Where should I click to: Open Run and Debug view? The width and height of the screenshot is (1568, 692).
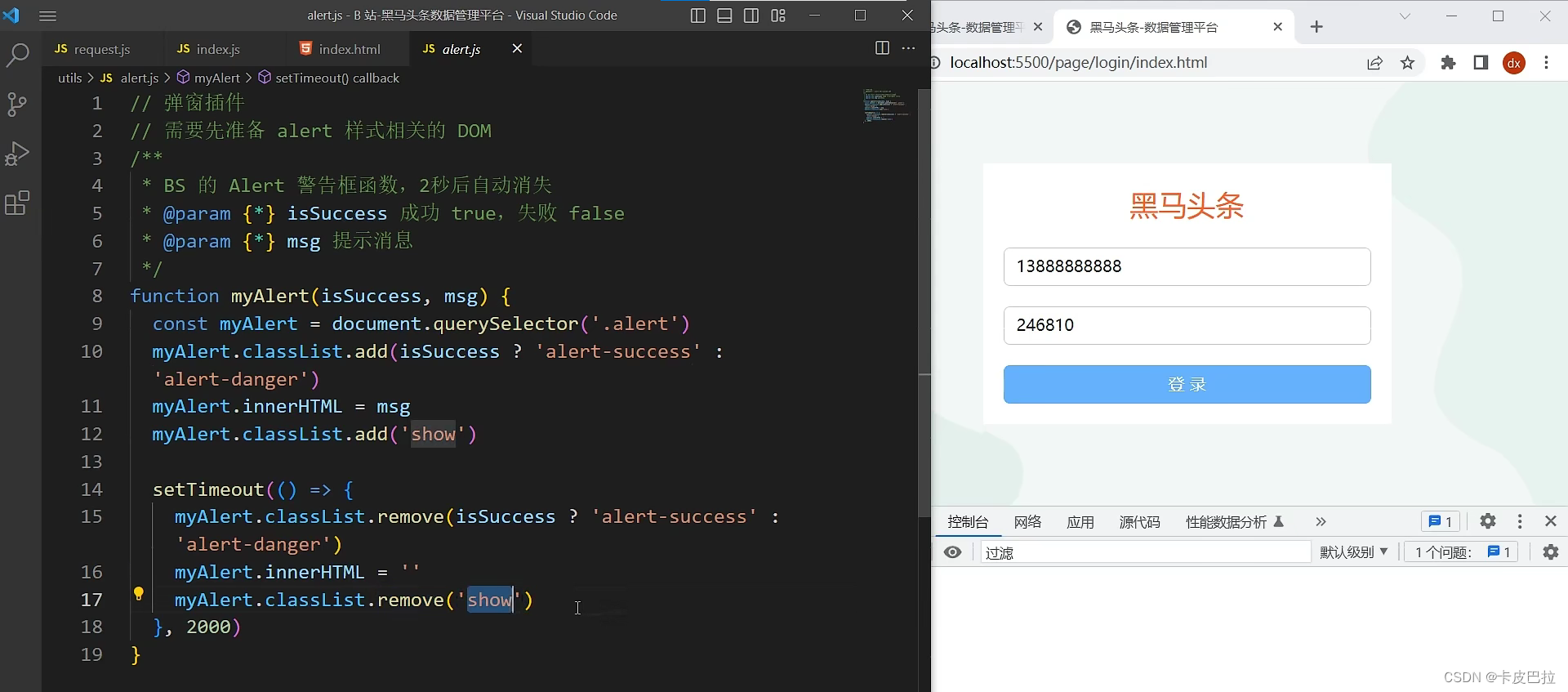(x=17, y=154)
